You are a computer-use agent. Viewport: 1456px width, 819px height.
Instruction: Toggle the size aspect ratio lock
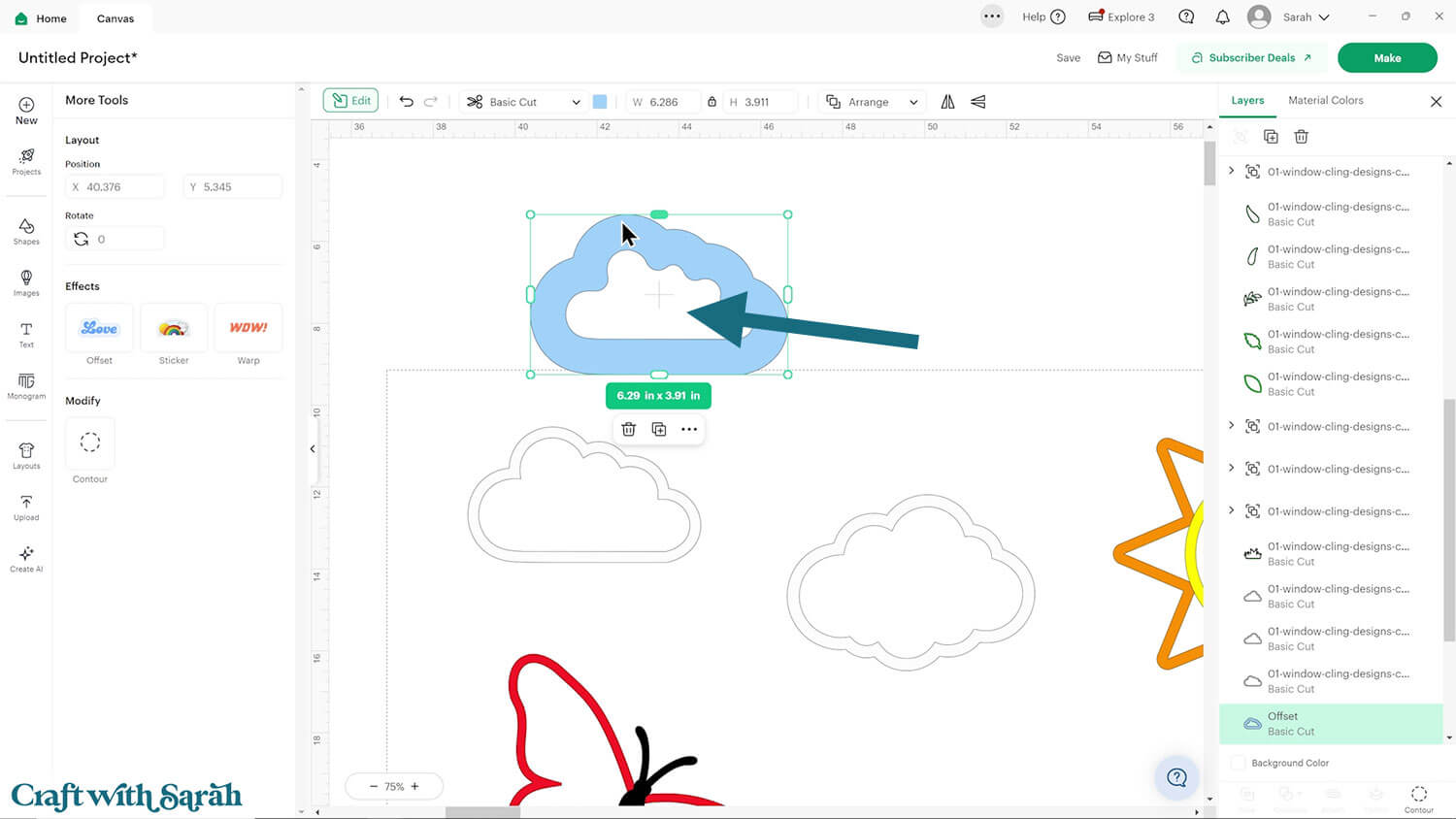(711, 102)
